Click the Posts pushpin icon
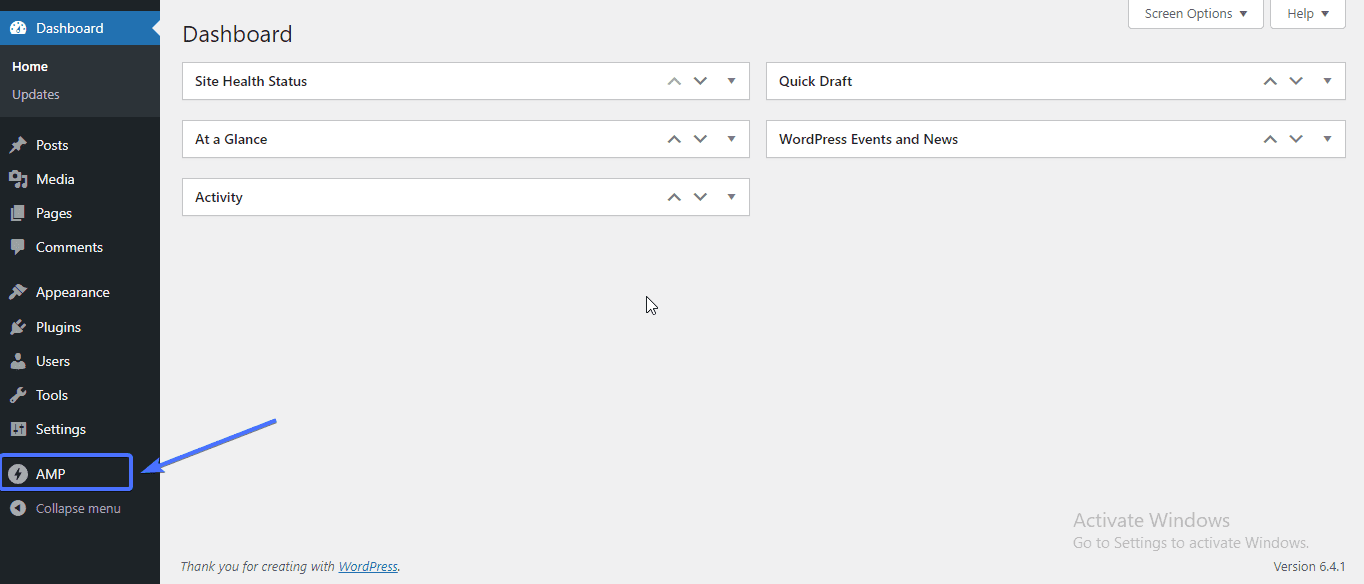This screenshot has height=584, width=1364. [x=18, y=145]
